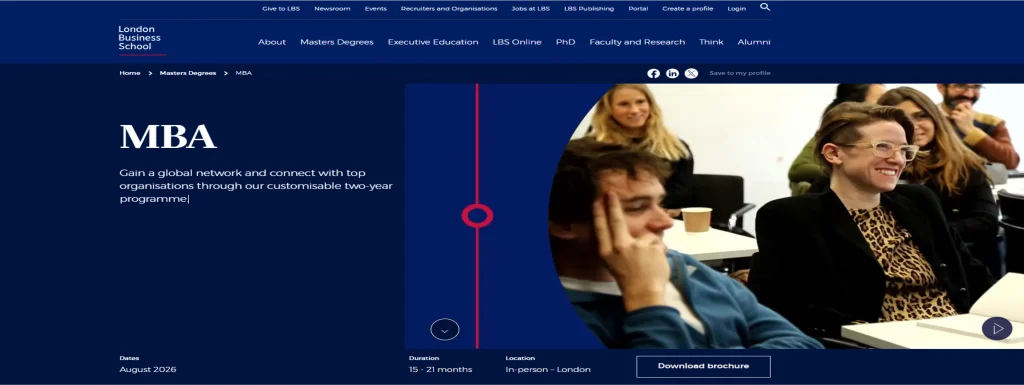This screenshot has width=1024, height=385.
Task: Click the August 2026 date text
Action: 148,369
